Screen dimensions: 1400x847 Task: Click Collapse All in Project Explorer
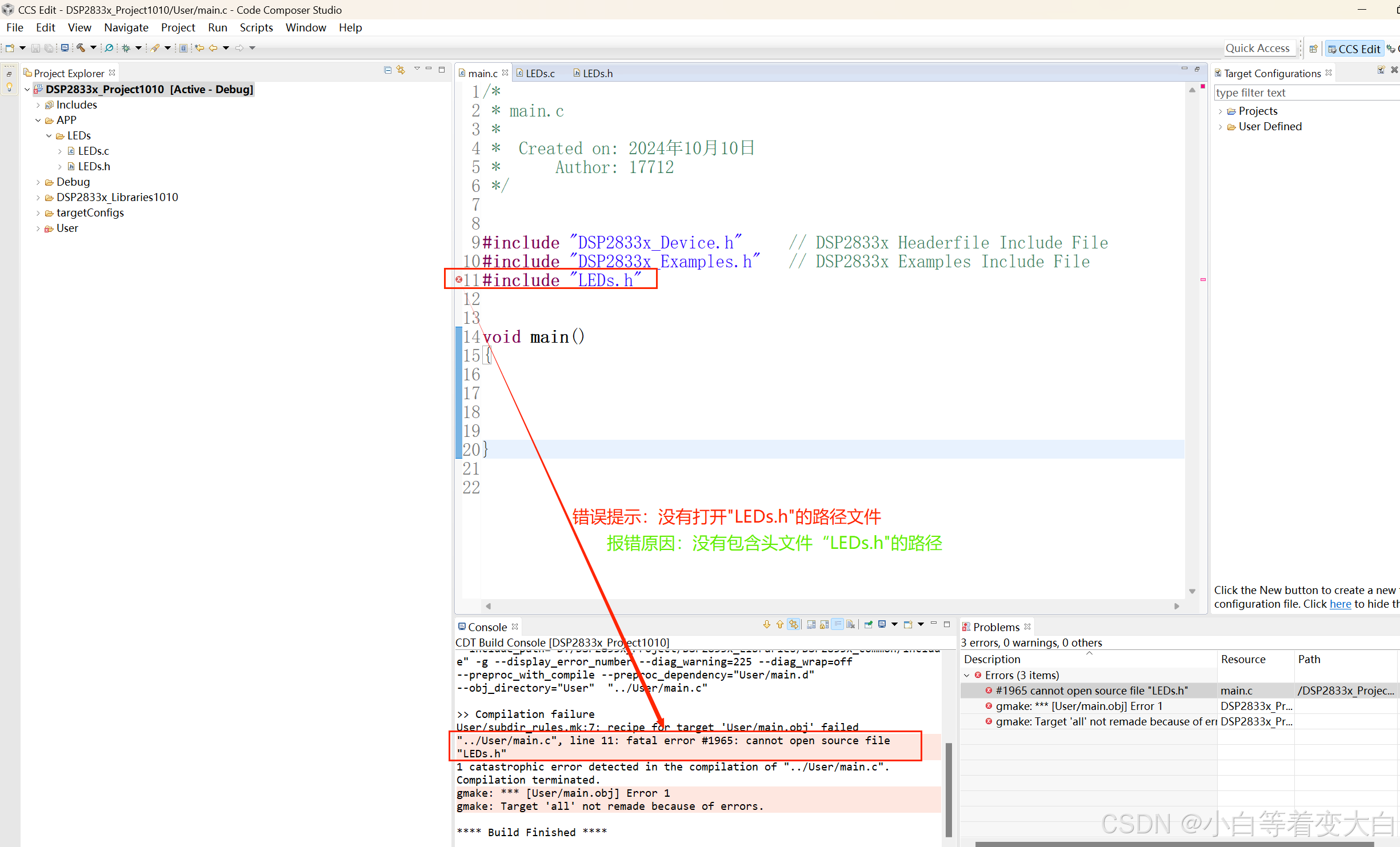(x=388, y=70)
